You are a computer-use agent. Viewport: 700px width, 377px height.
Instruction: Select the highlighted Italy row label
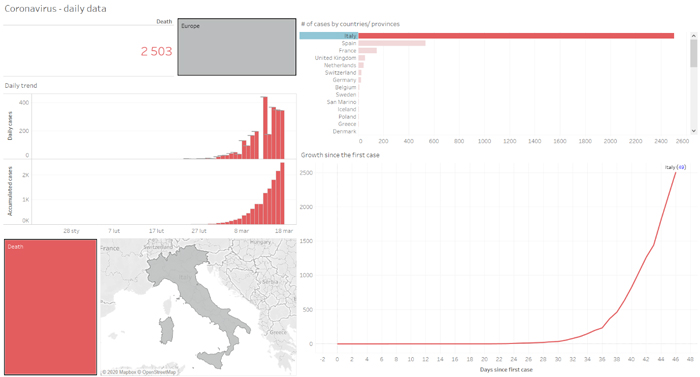point(329,36)
